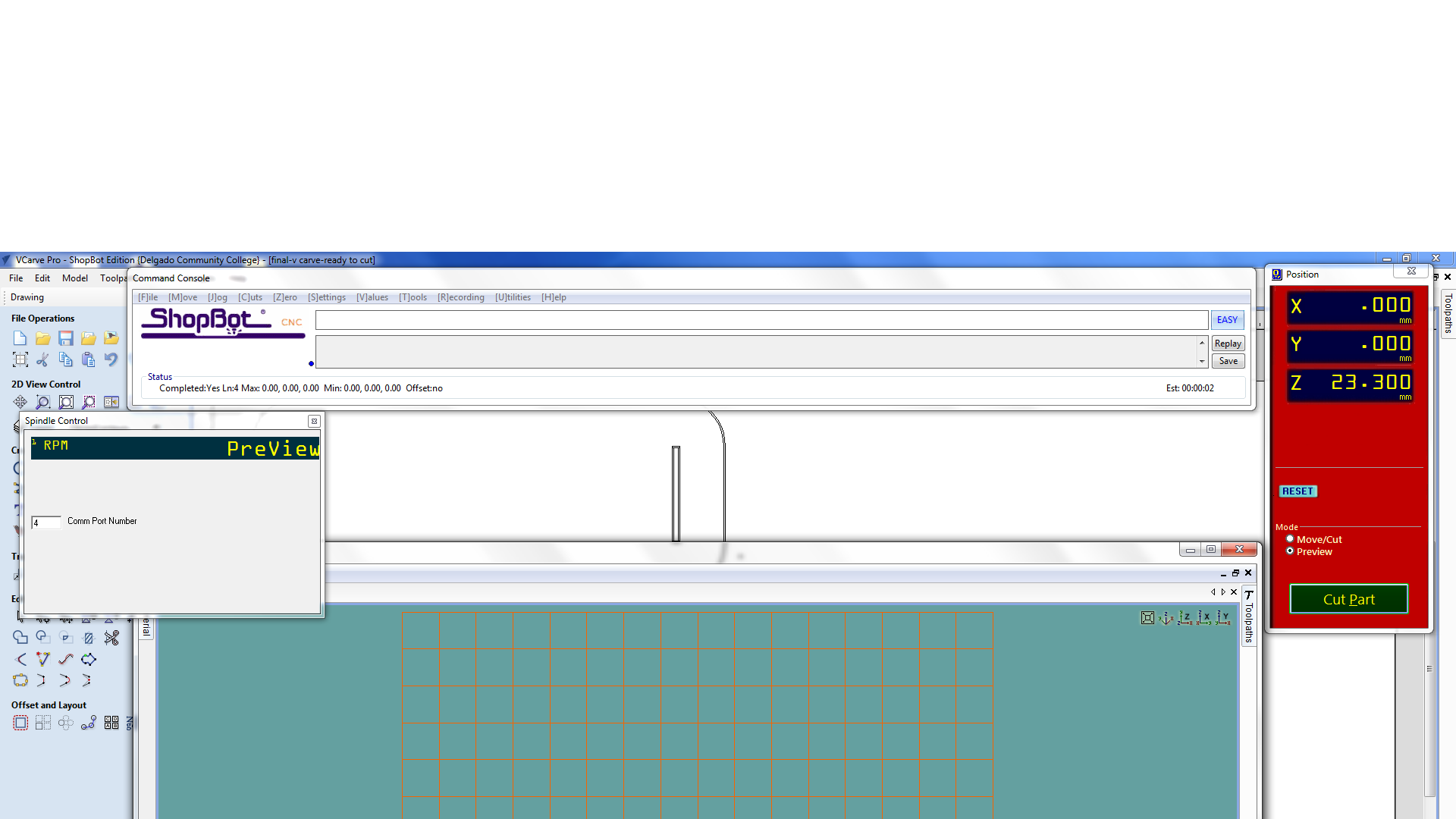View along X axis in 3D view
This screenshot has width=1456, height=819.
(x=1204, y=618)
